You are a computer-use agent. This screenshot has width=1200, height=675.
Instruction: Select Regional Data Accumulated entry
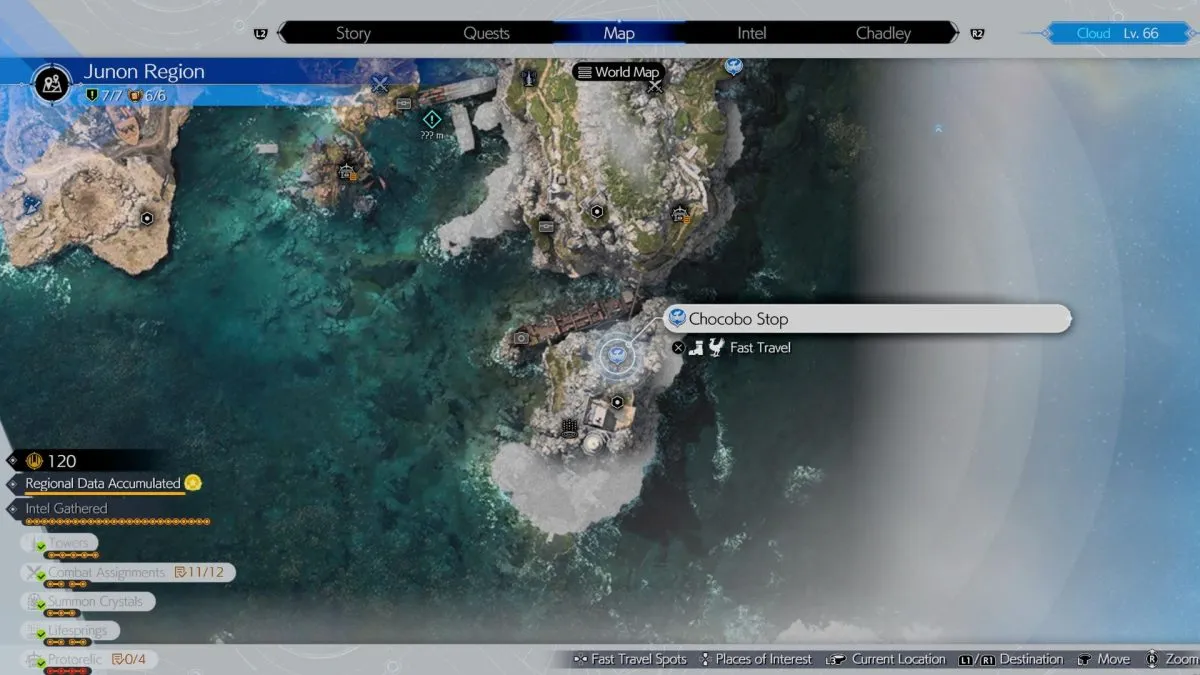tap(103, 483)
